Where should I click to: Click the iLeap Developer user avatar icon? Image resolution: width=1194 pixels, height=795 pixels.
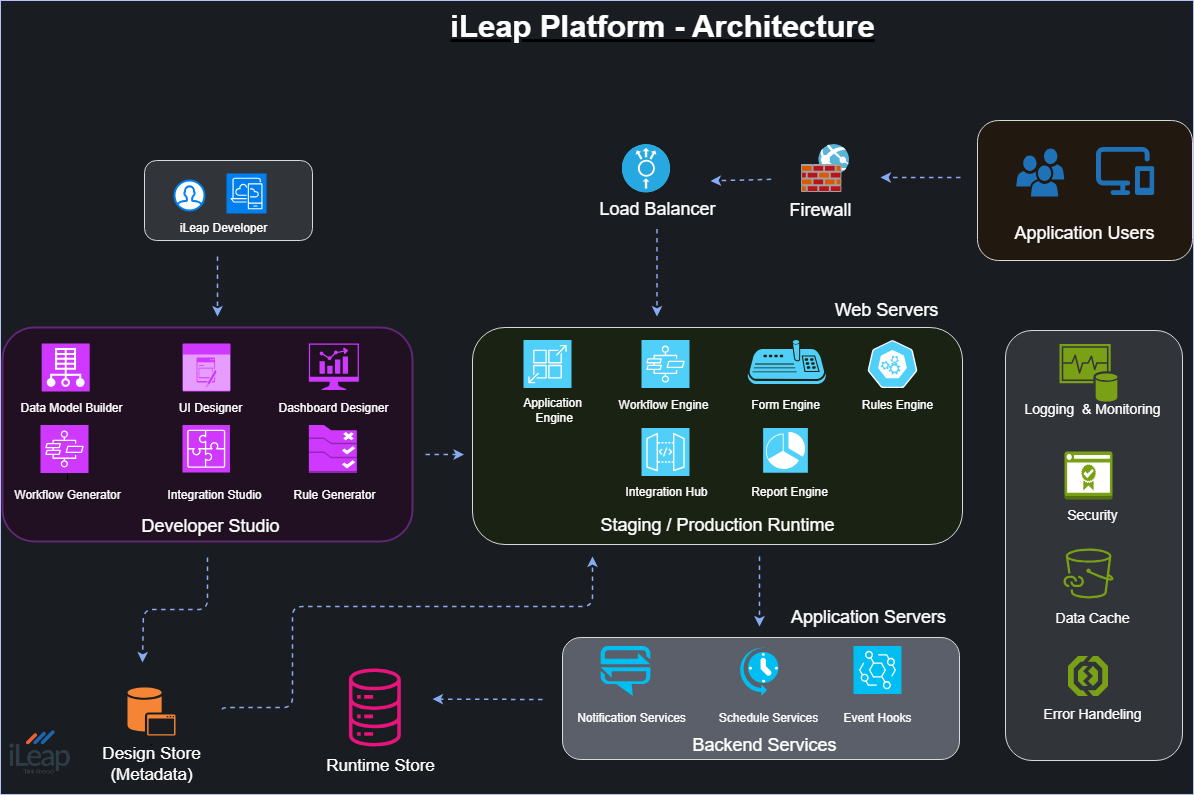189,195
